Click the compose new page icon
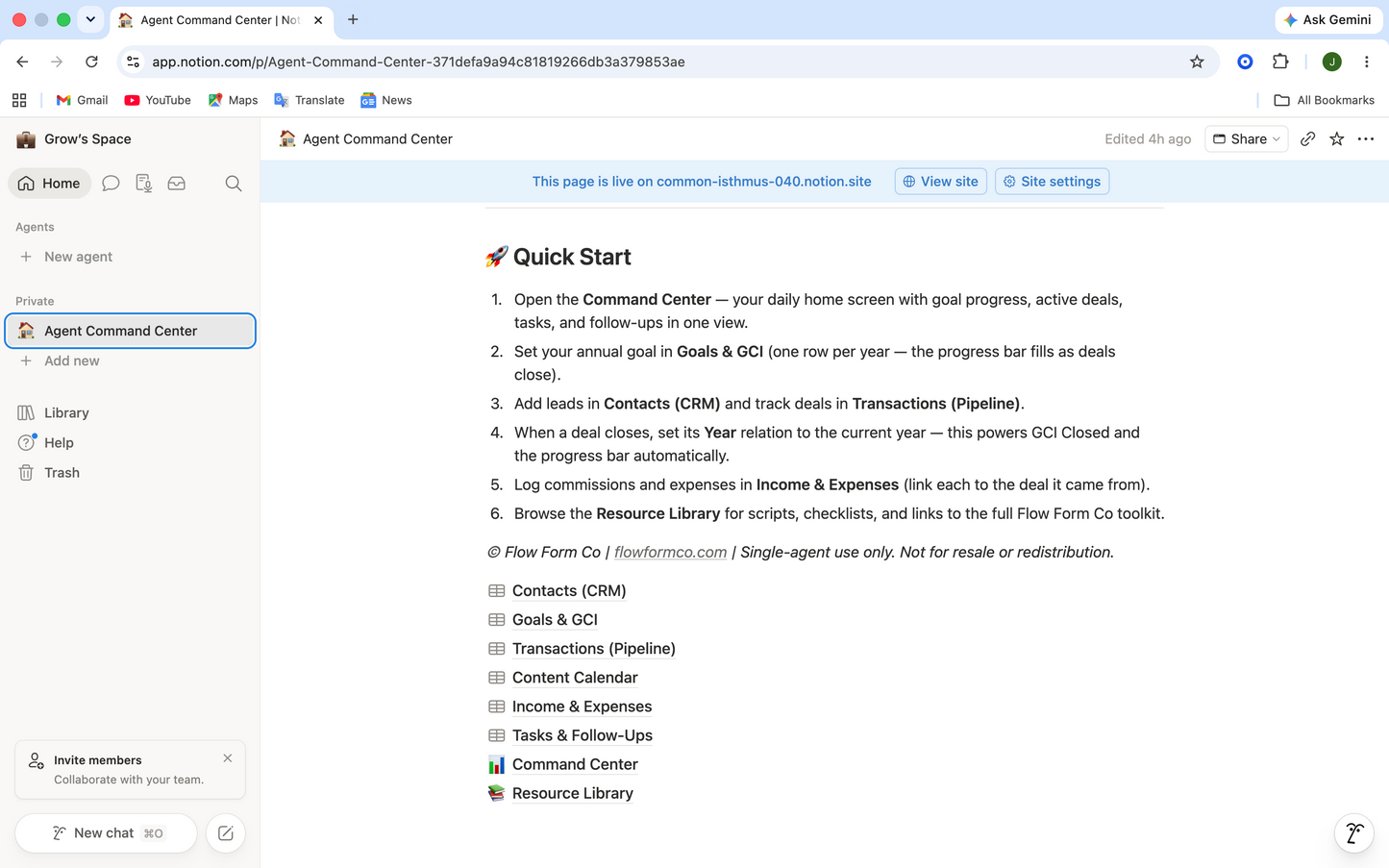Image resolution: width=1389 pixels, height=868 pixels. coord(226,833)
